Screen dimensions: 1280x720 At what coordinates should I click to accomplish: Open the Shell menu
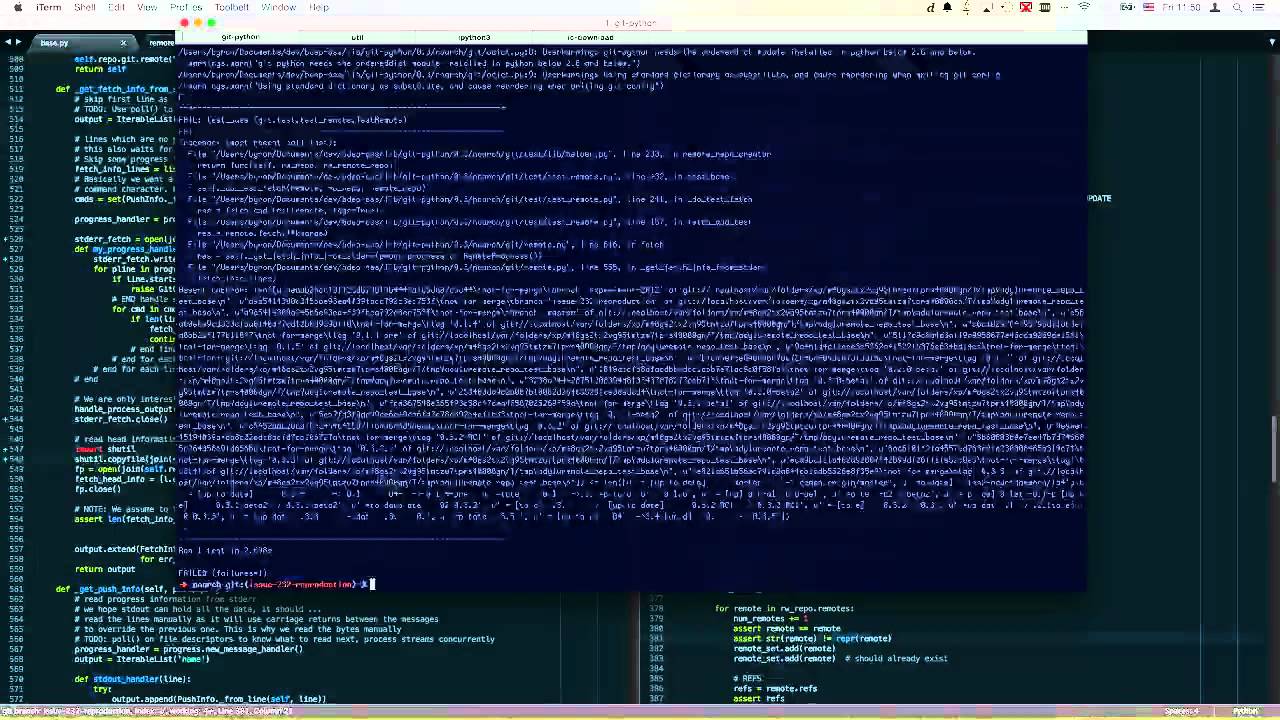pos(85,7)
